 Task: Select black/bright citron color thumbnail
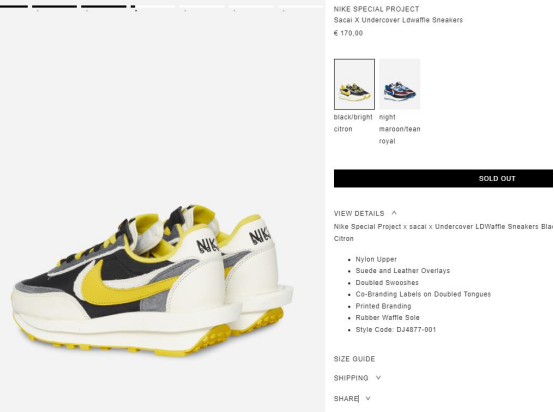354,84
